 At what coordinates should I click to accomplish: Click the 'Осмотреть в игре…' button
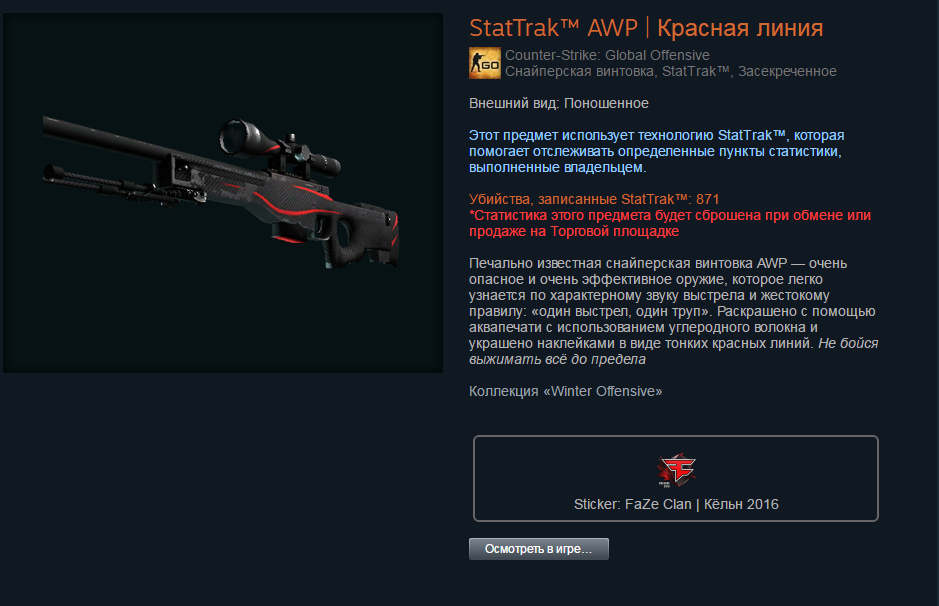[538, 549]
